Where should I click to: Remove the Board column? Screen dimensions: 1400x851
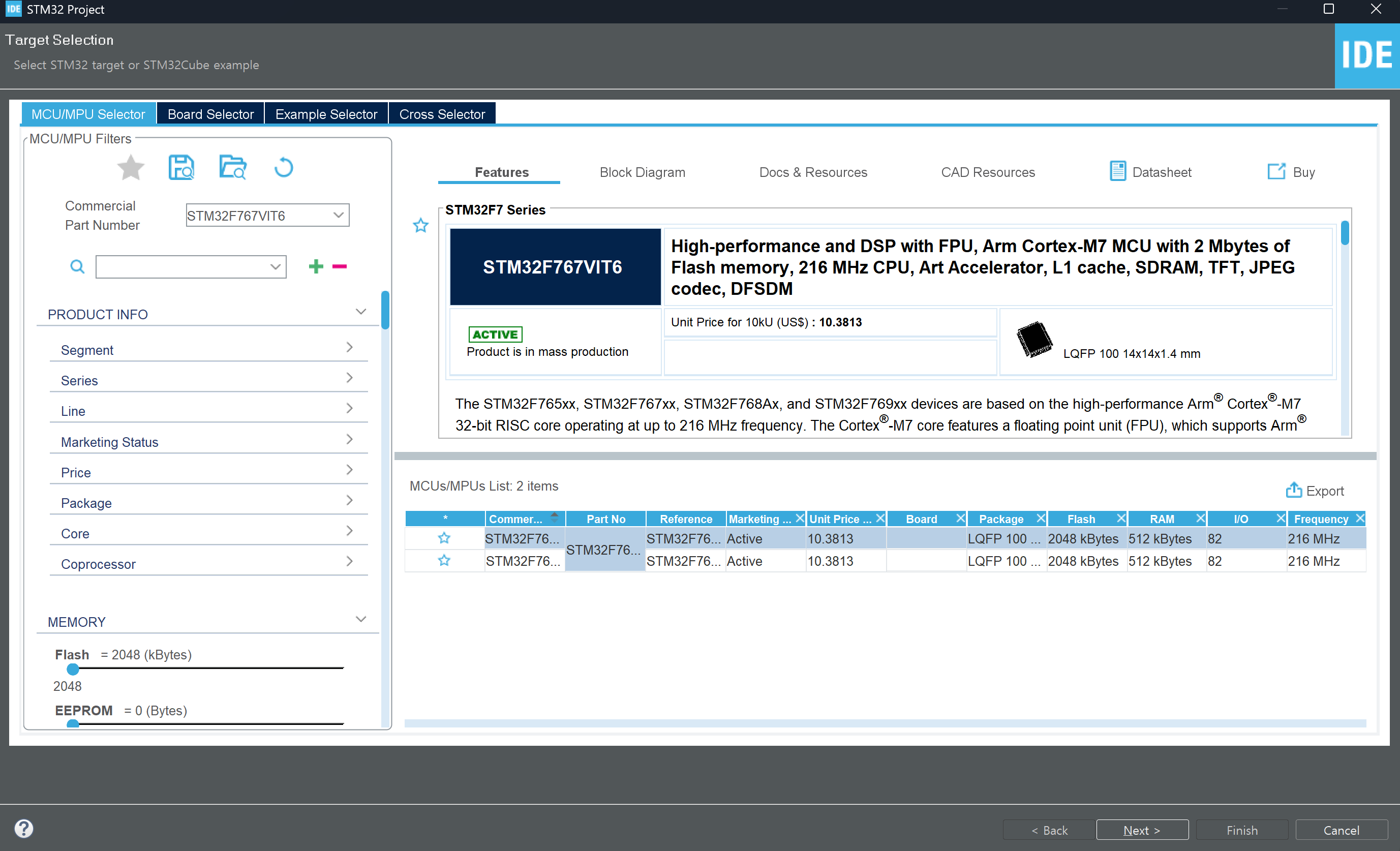(x=960, y=518)
